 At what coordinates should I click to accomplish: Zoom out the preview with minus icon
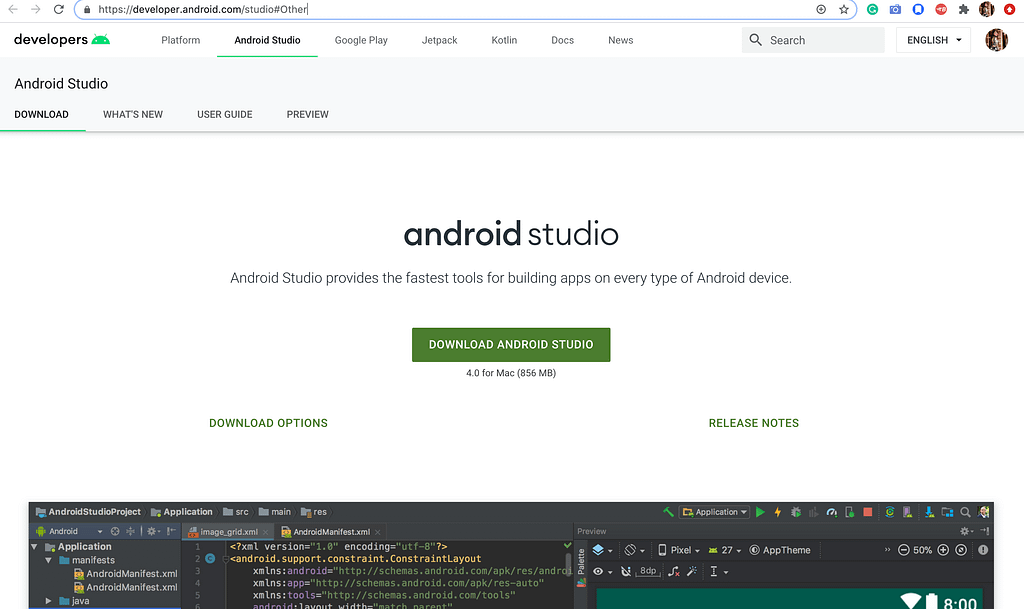[x=904, y=550]
